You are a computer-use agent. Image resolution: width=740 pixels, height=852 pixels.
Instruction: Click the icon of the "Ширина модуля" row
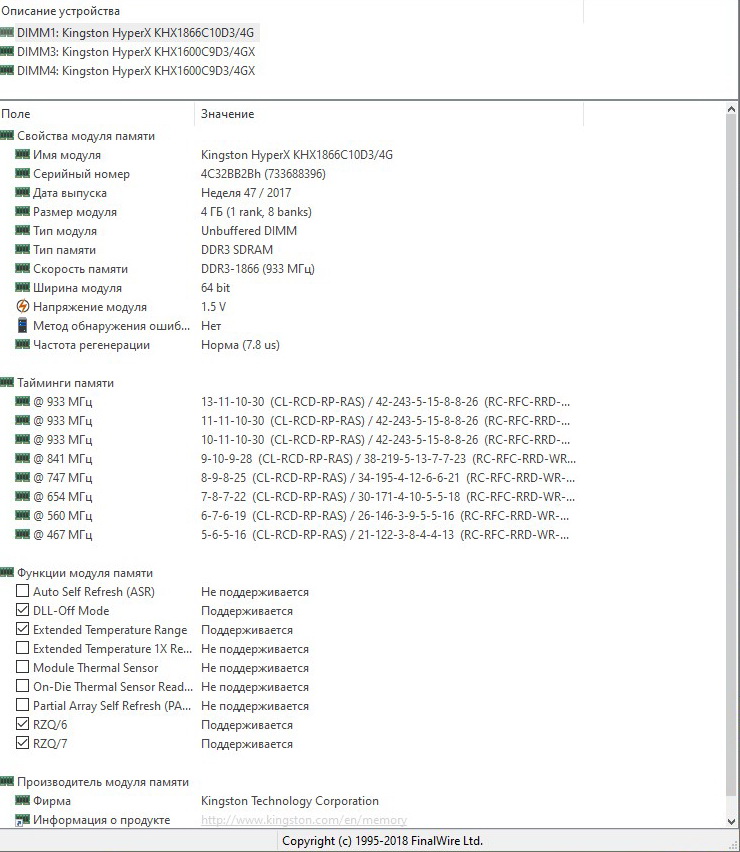tap(22, 287)
